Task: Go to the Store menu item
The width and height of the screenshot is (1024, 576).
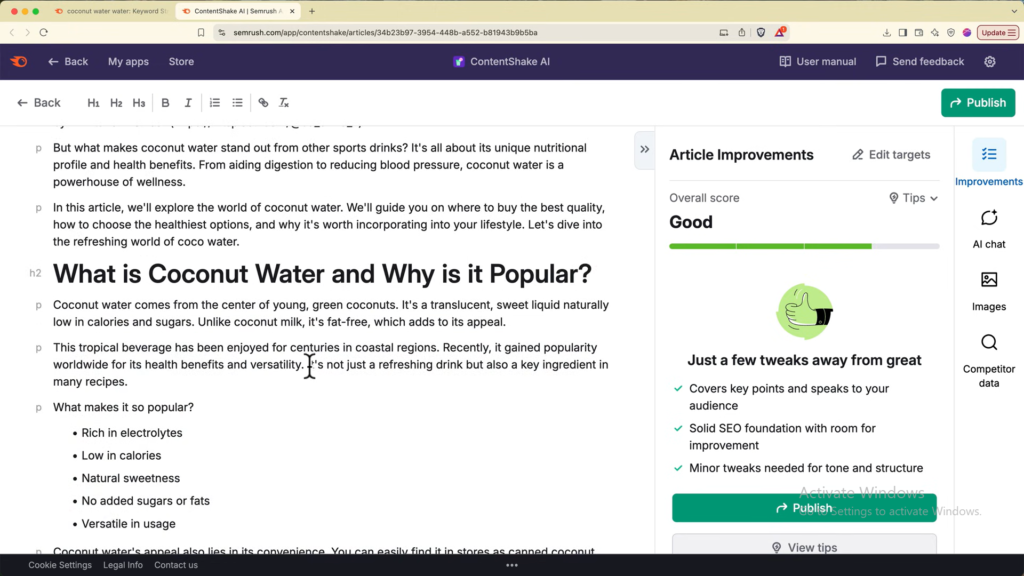Action: (181, 62)
